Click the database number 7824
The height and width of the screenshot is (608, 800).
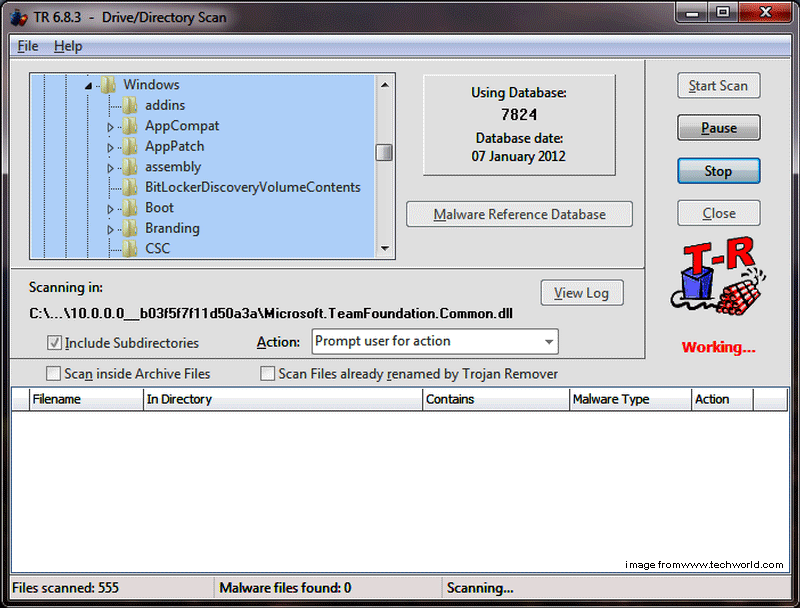(519, 115)
